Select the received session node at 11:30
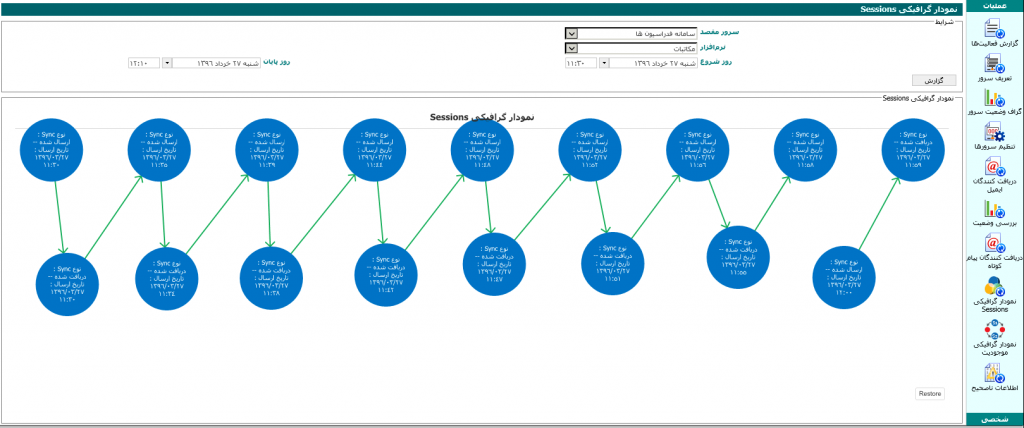This screenshot has width=1024, height=428. (x=67, y=284)
